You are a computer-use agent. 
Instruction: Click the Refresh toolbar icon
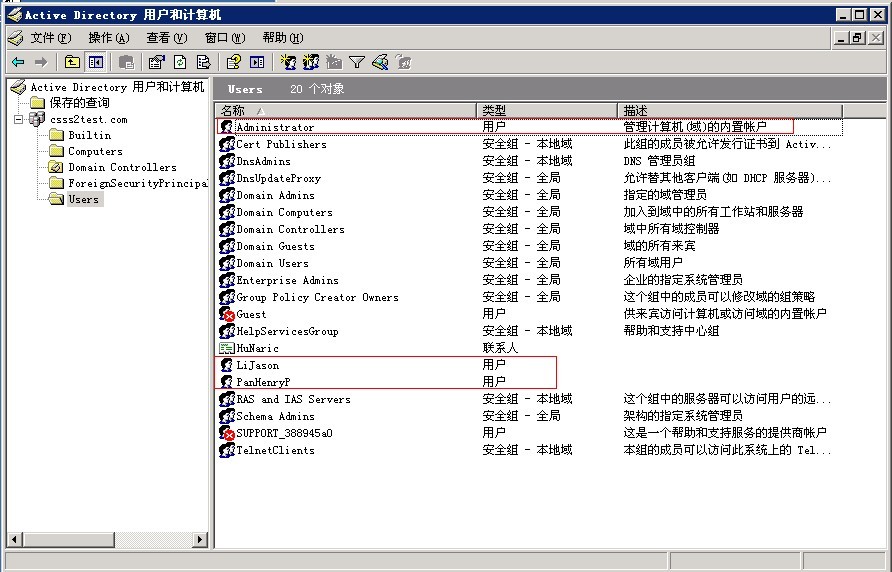click(180, 62)
